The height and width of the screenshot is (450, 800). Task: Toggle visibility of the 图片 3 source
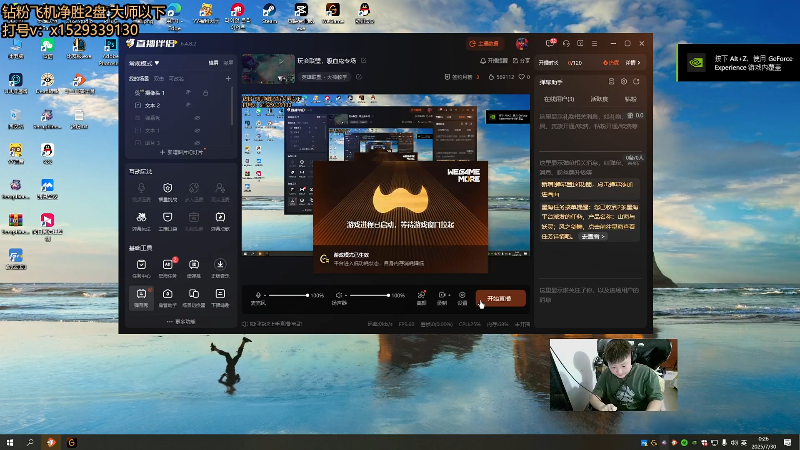[197, 143]
